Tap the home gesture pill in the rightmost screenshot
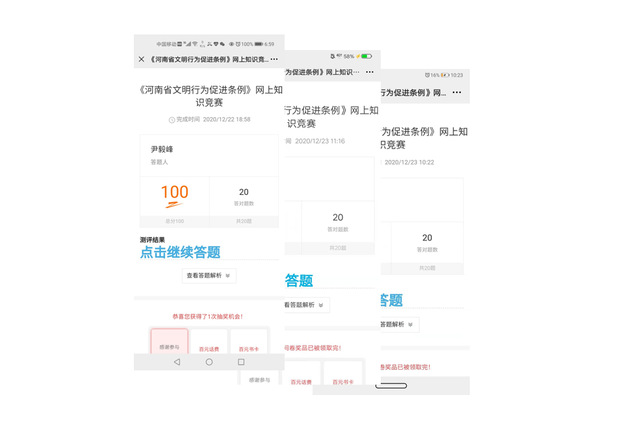 tap(391, 385)
